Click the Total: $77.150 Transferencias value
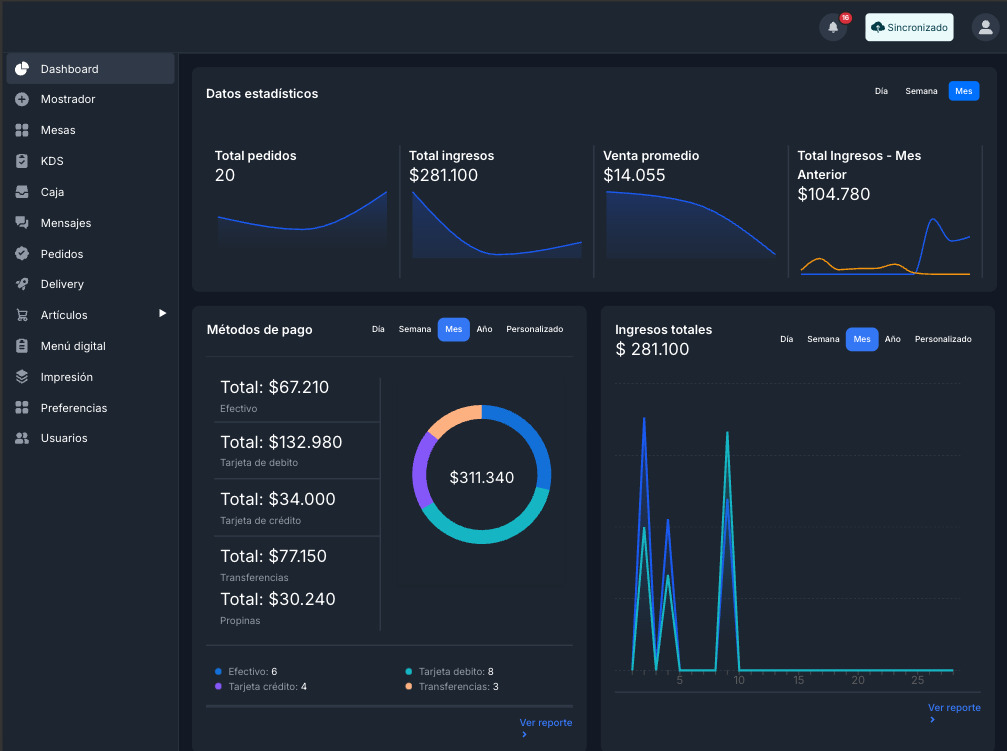1007x751 pixels. [x=273, y=556]
